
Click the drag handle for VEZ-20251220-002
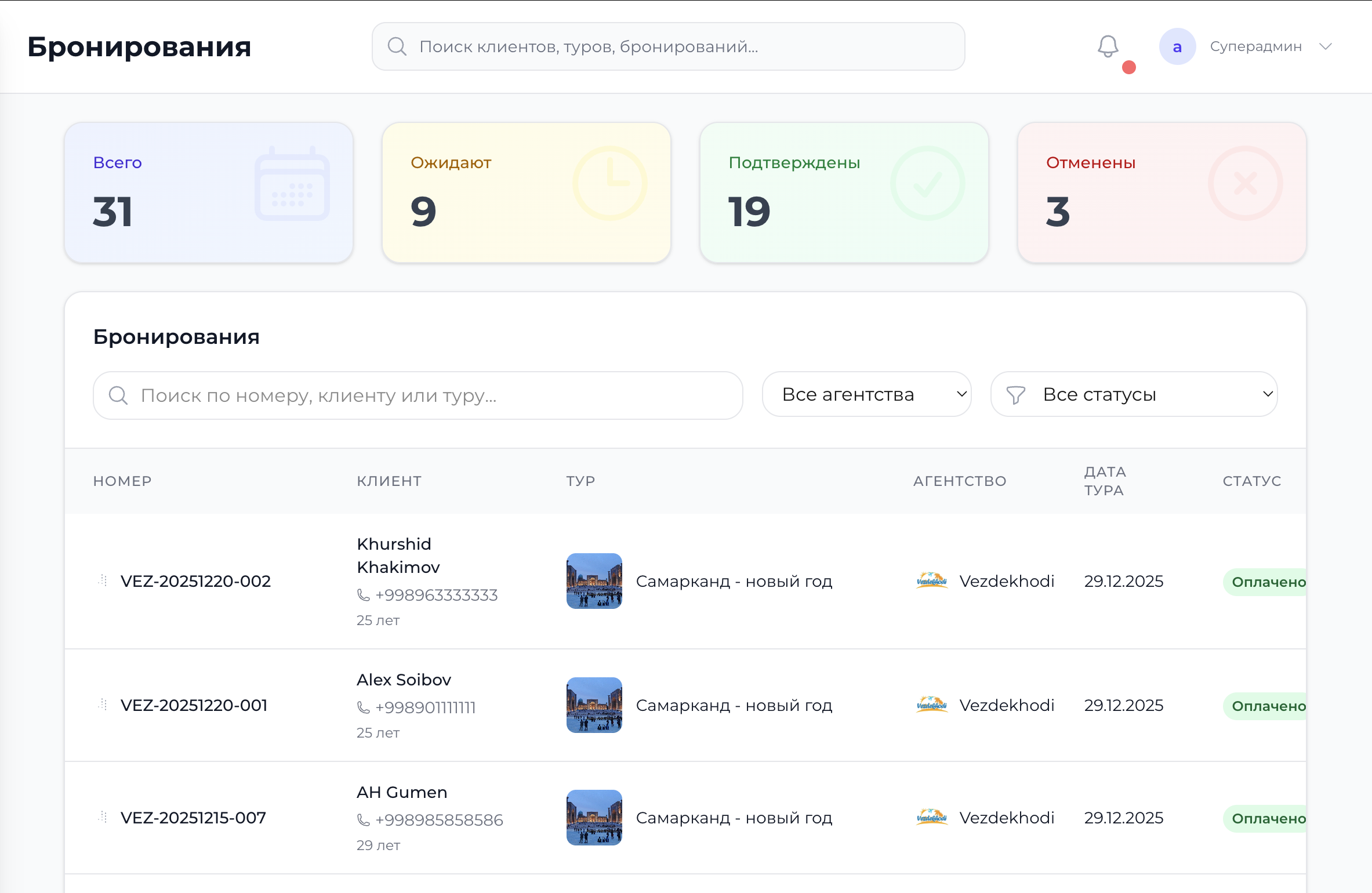tap(102, 580)
